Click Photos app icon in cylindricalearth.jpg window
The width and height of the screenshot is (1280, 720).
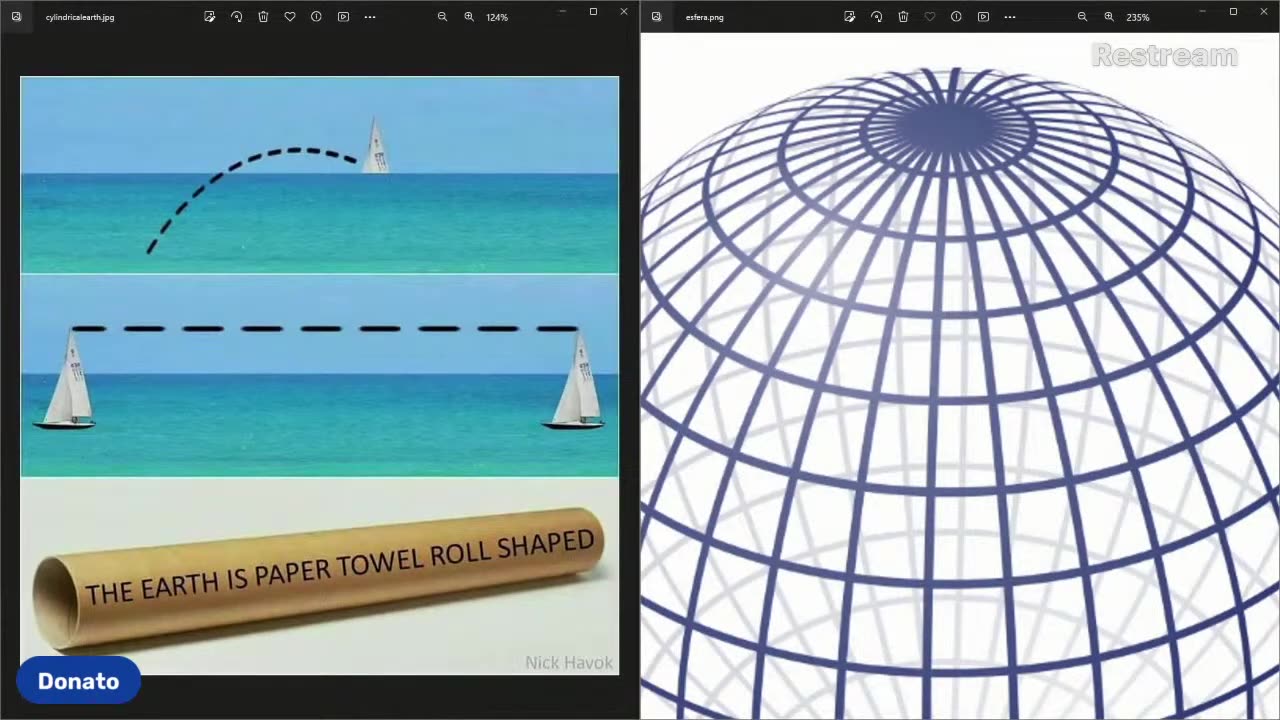click(x=16, y=17)
